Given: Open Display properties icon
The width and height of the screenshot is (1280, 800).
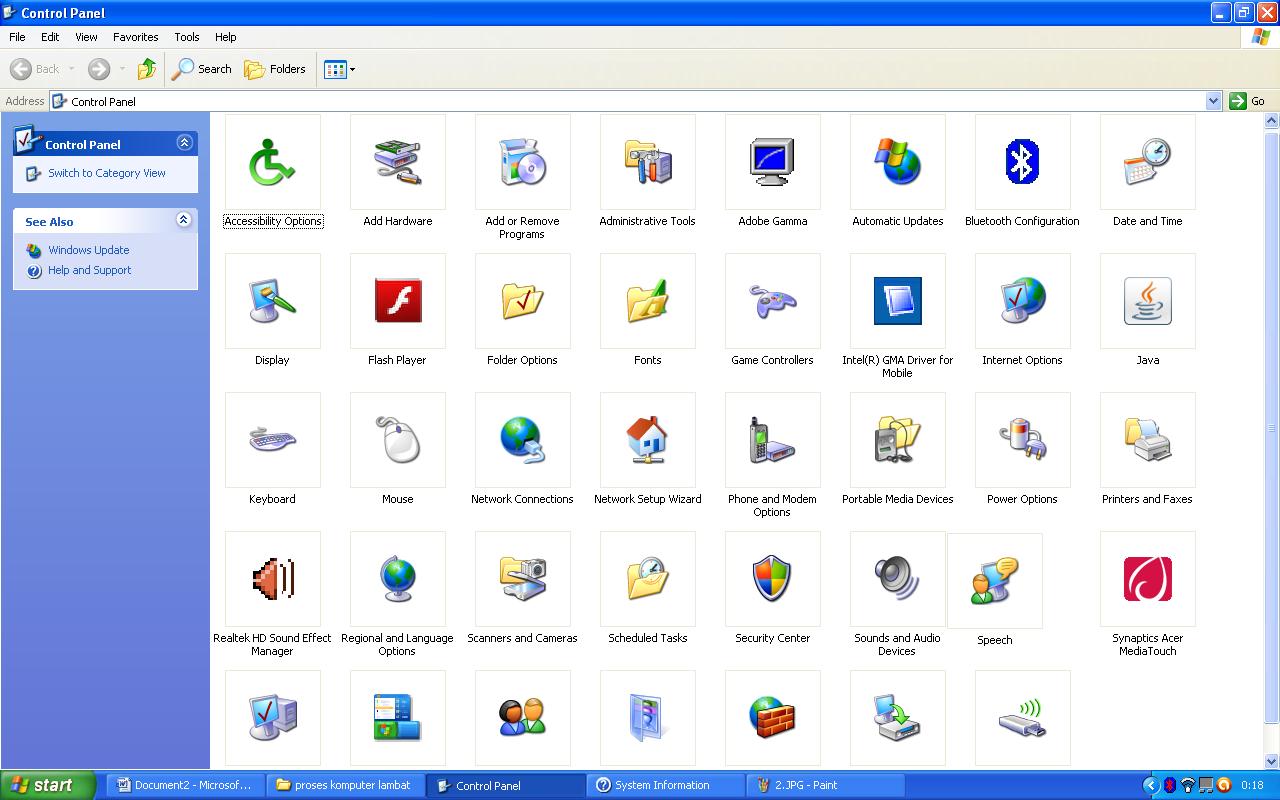Looking at the screenshot, I should [272, 301].
